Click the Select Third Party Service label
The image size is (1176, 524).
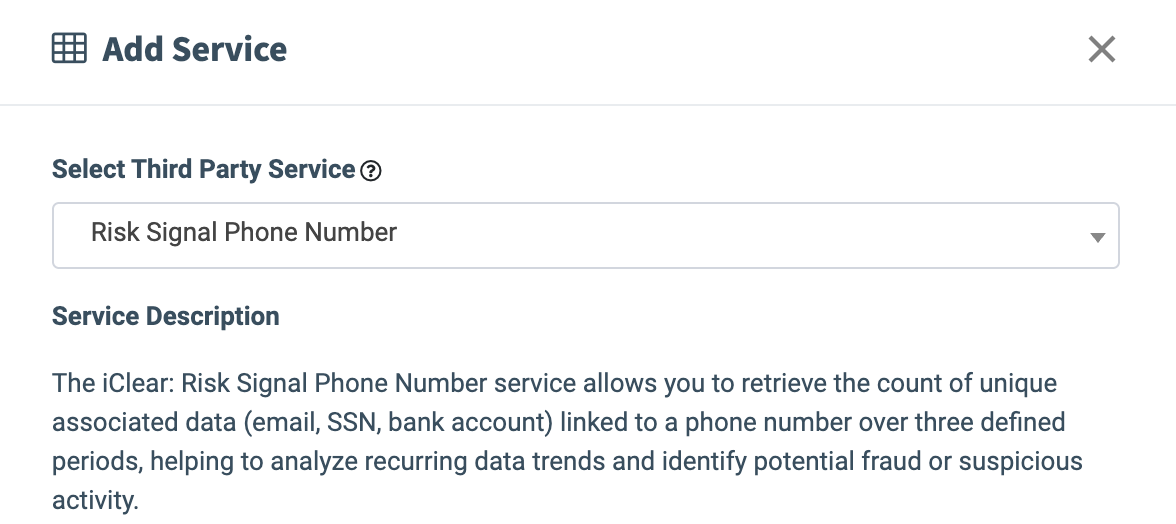click(203, 169)
